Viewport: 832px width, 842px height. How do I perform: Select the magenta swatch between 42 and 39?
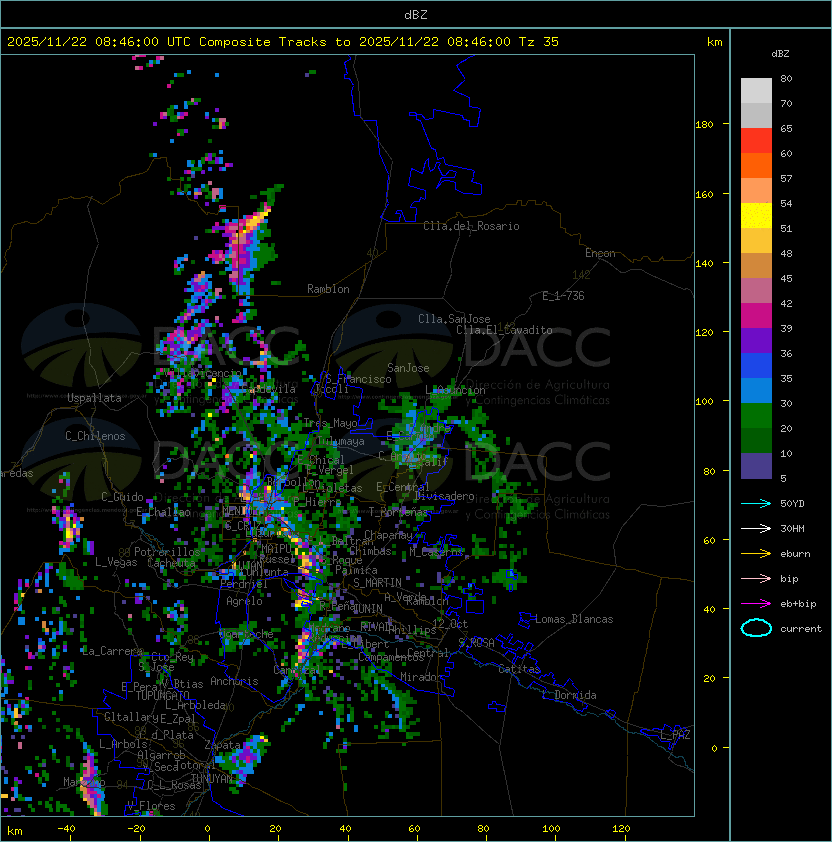[756, 316]
